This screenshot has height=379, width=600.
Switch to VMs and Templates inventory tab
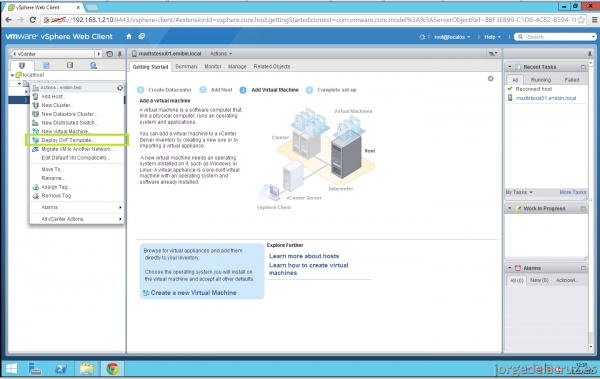[x=46, y=65]
